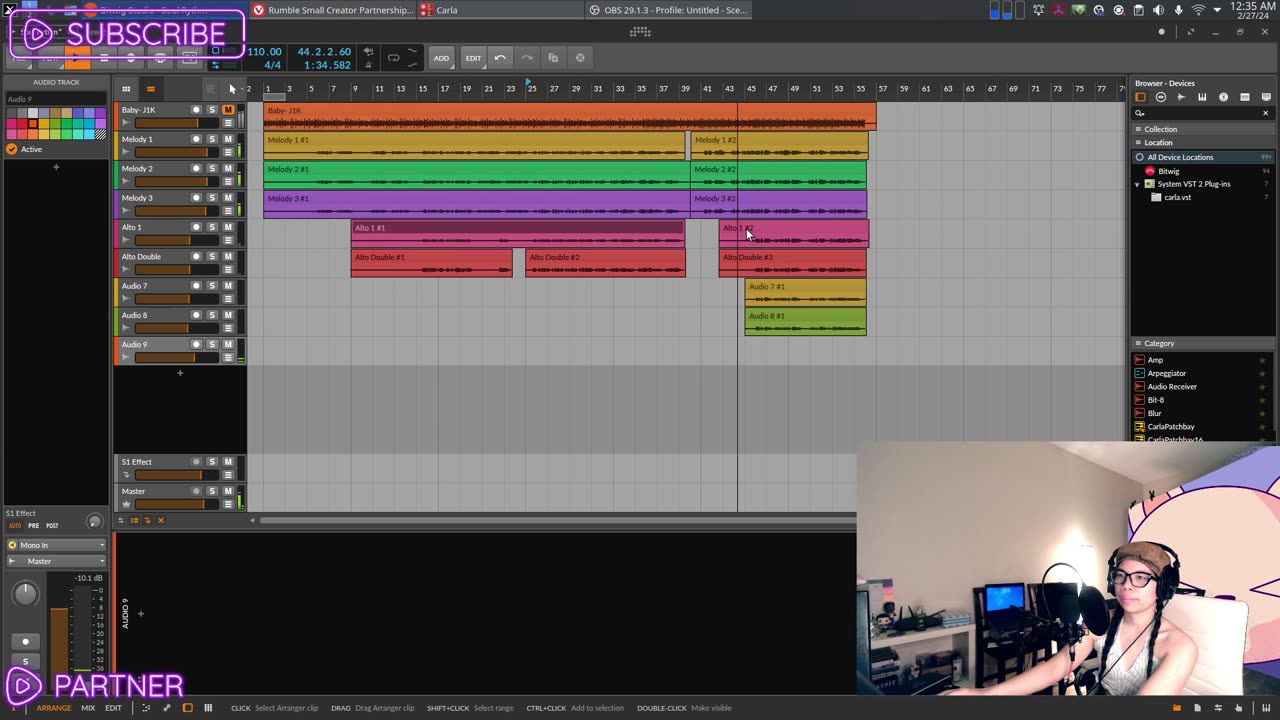Click the orange X icon below Master track
Viewport: 1280px width, 720px height.
160,520
